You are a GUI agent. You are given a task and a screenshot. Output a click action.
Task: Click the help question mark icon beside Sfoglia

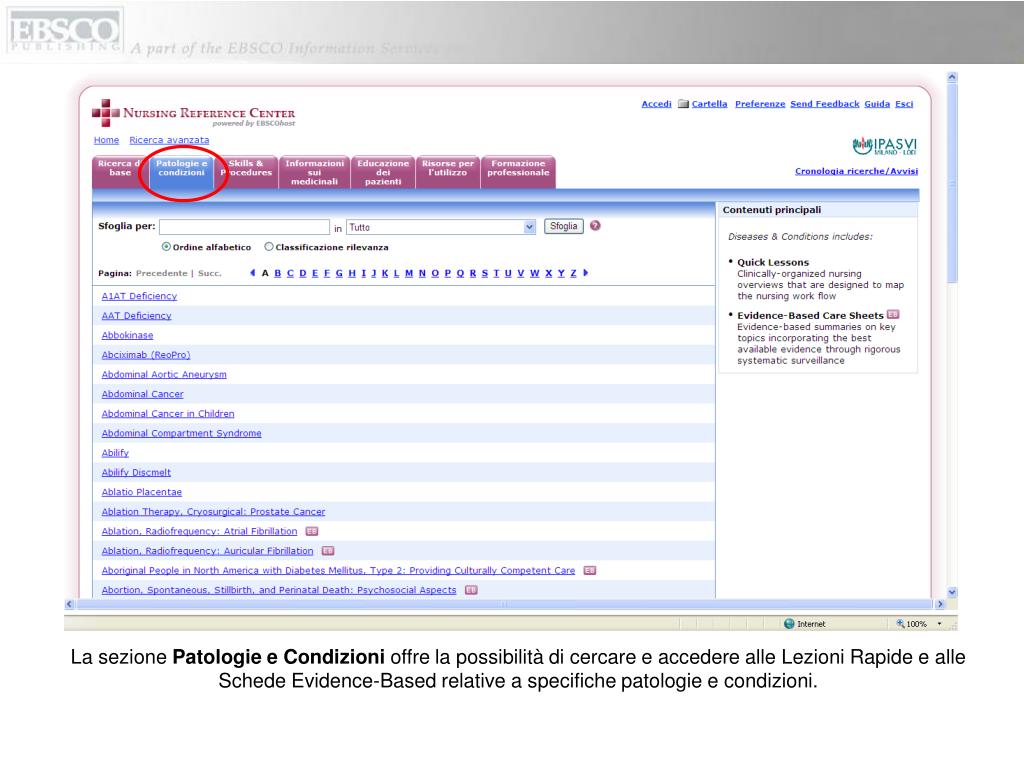click(595, 226)
